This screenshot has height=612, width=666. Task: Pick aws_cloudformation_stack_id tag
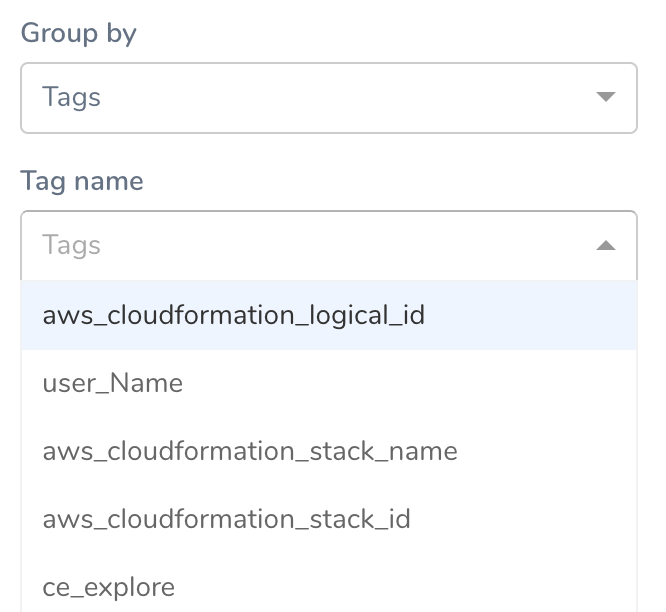click(x=329, y=519)
